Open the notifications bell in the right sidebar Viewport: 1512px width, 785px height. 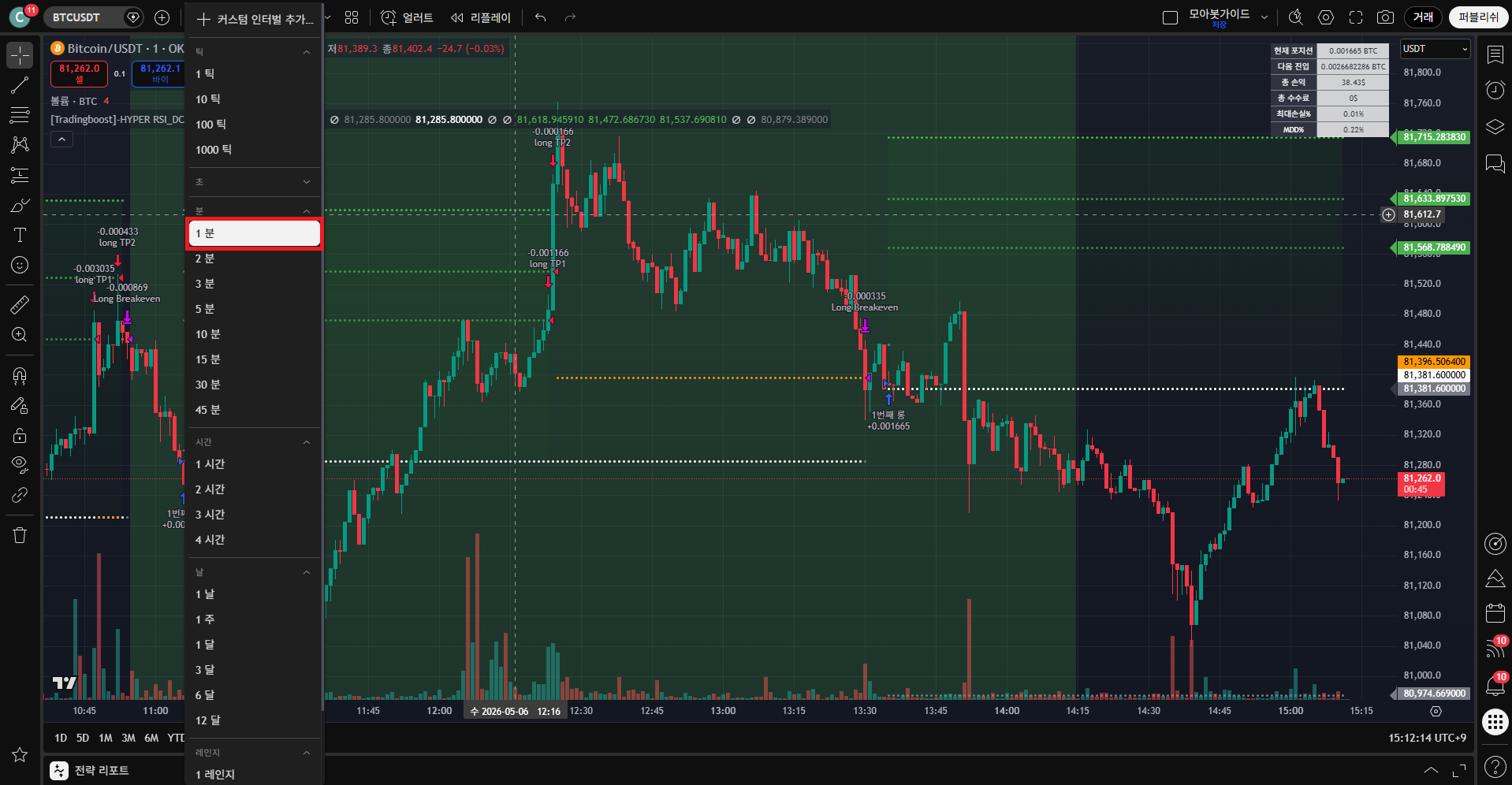1495,685
